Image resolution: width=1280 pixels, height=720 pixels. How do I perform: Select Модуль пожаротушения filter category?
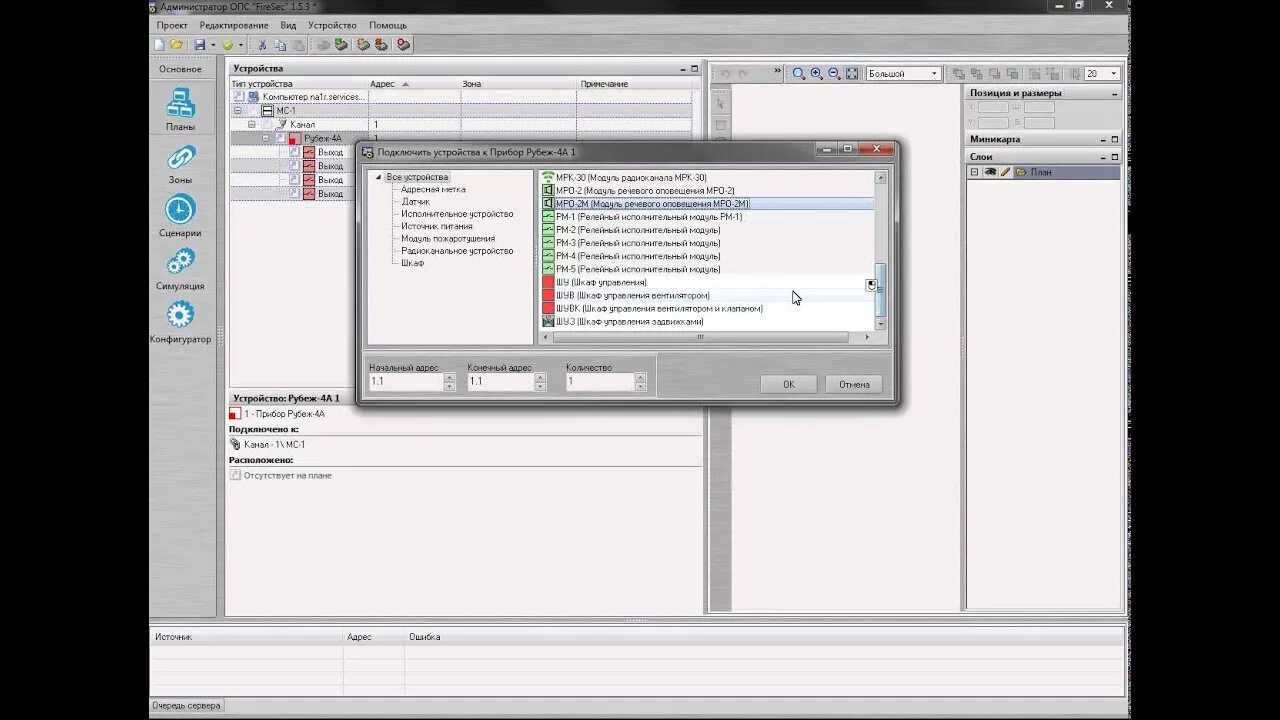[448, 239]
